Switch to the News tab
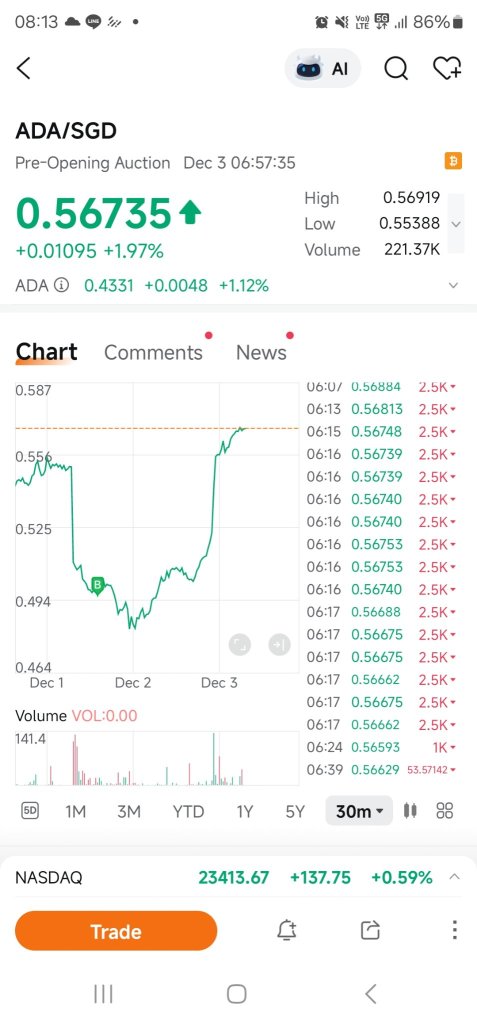Image resolution: width=477 pixels, height=1024 pixels. click(x=261, y=352)
